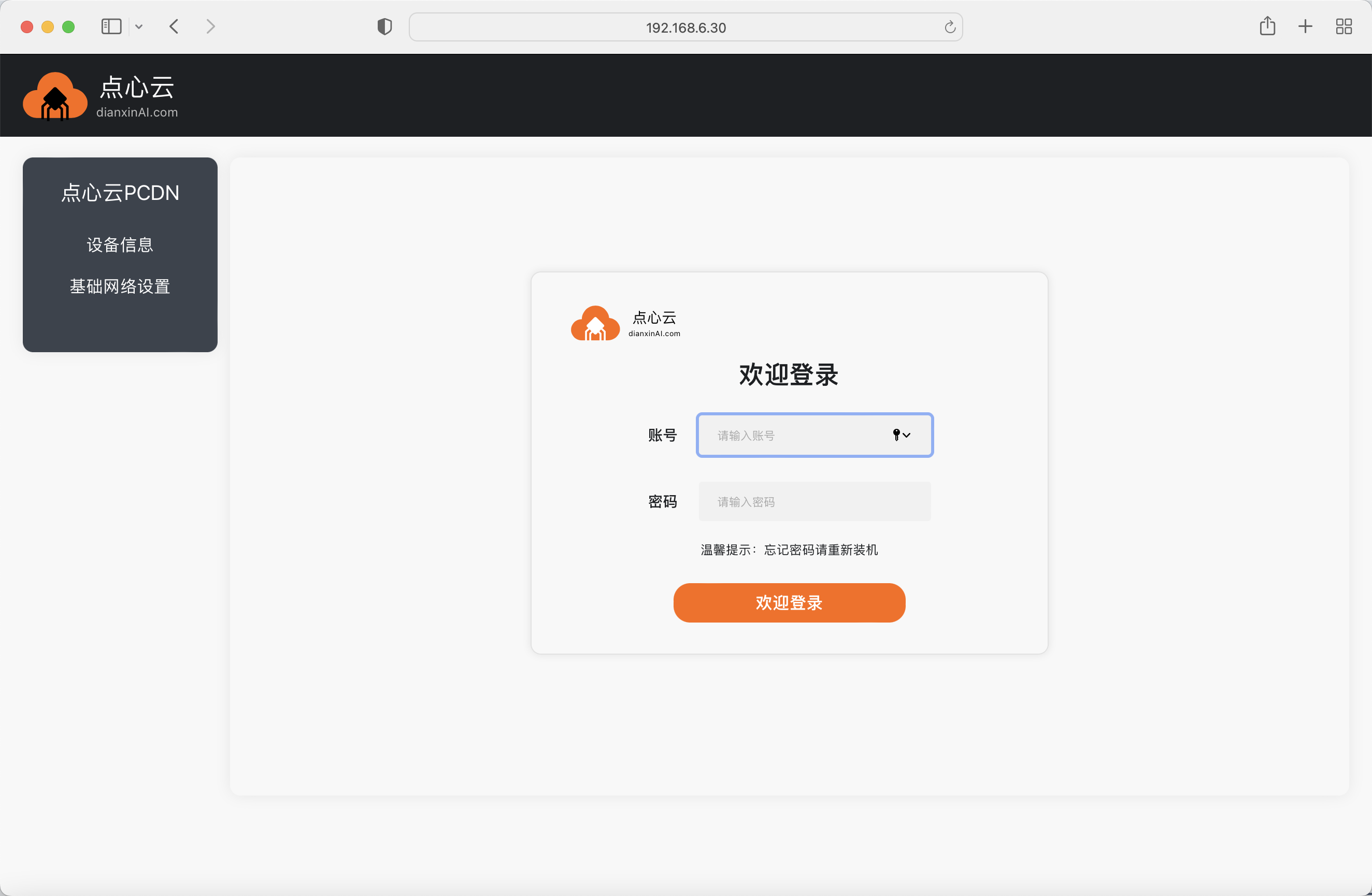The width and height of the screenshot is (1372, 896).
Task: Open the sidebar options dropdown chevron
Action: pos(139,27)
